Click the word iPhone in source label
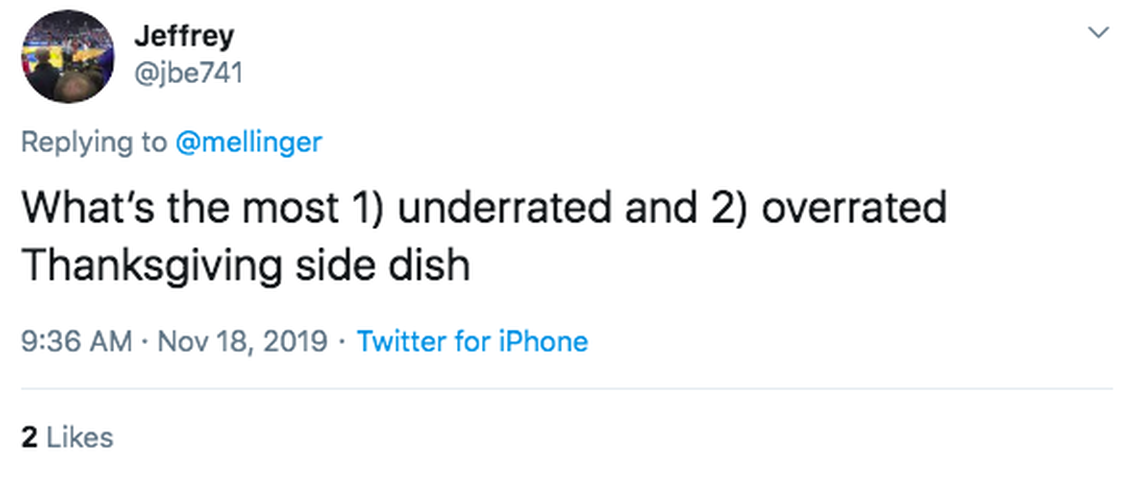This screenshot has width=1140, height=478. (541, 342)
